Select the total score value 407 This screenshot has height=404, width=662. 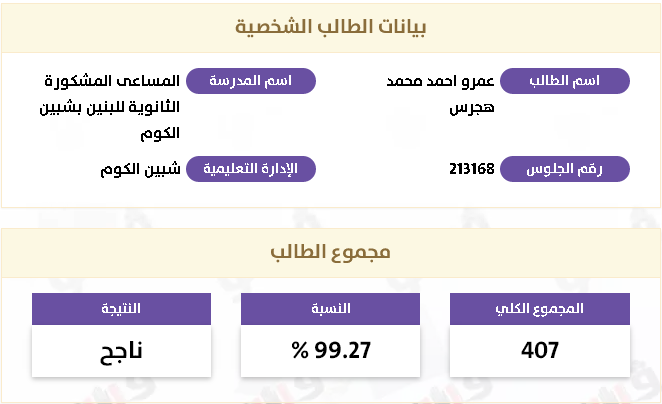point(540,351)
